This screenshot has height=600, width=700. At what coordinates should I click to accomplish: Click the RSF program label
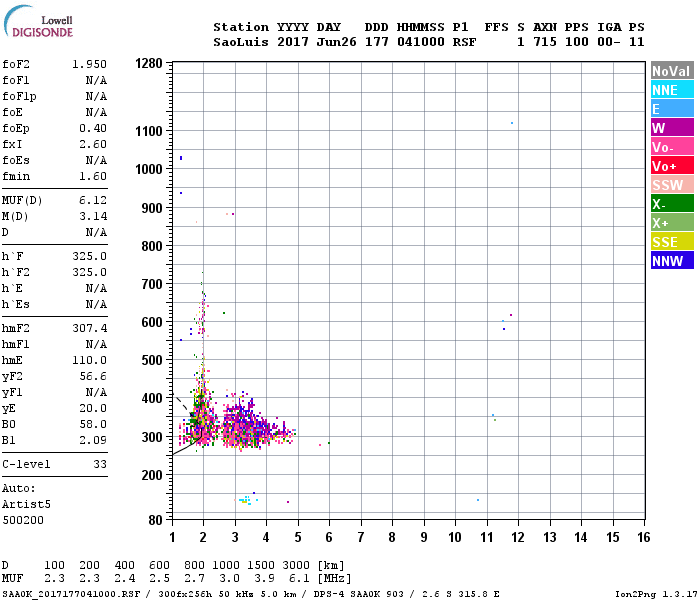[x=464, y=42]
